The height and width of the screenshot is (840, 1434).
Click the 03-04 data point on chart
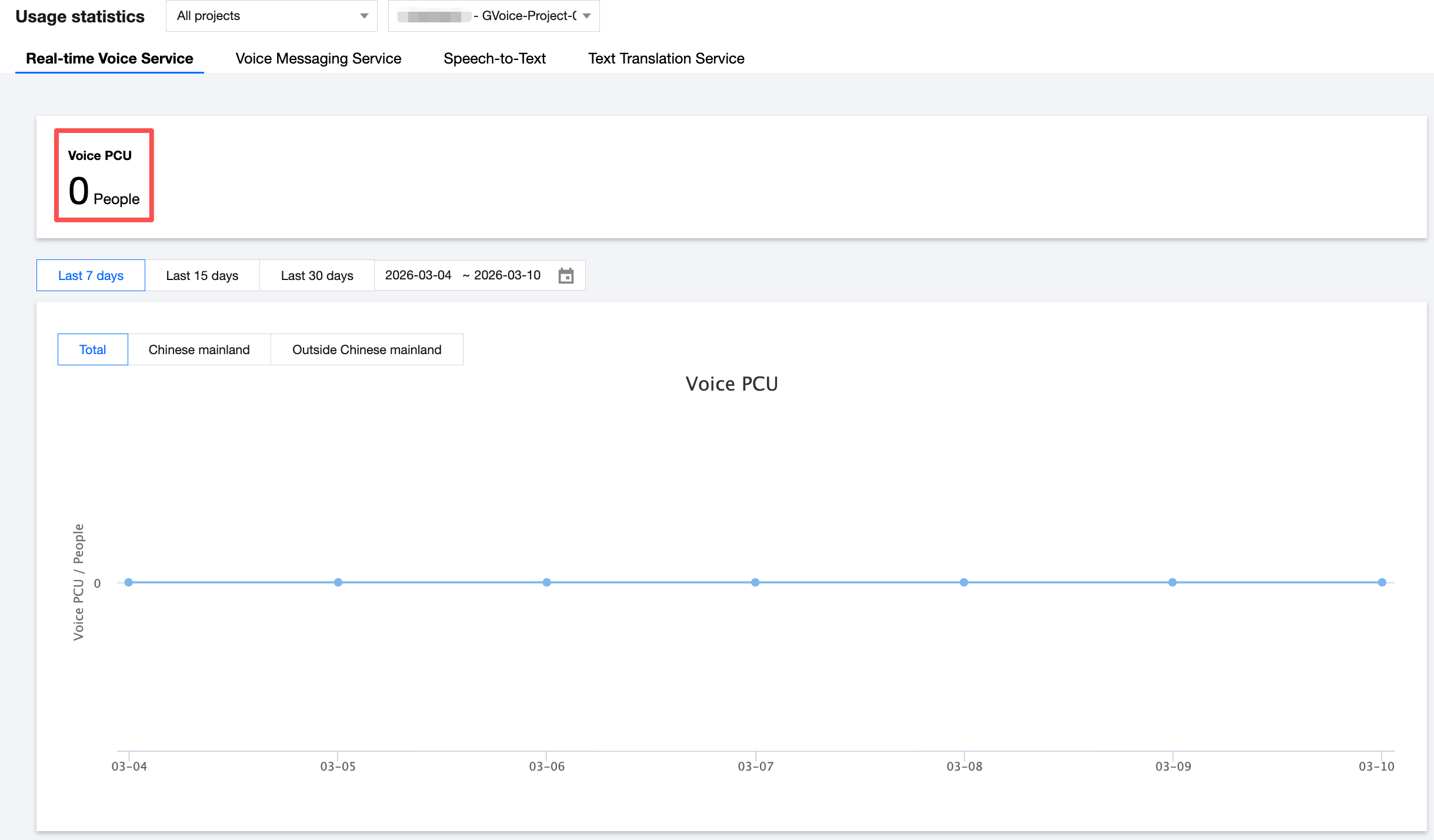(x=129, y=582)
